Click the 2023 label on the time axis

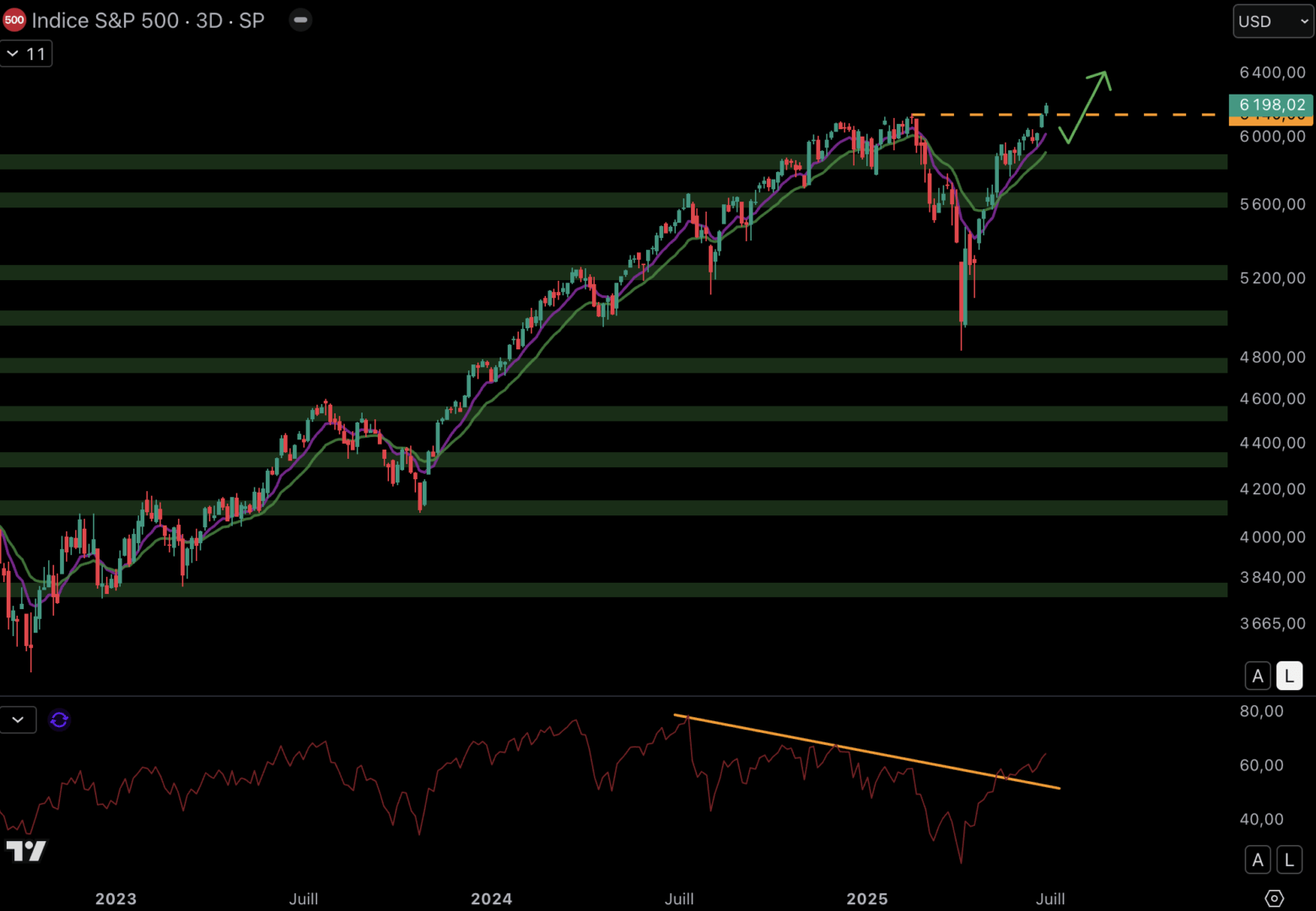click(116, 898)
